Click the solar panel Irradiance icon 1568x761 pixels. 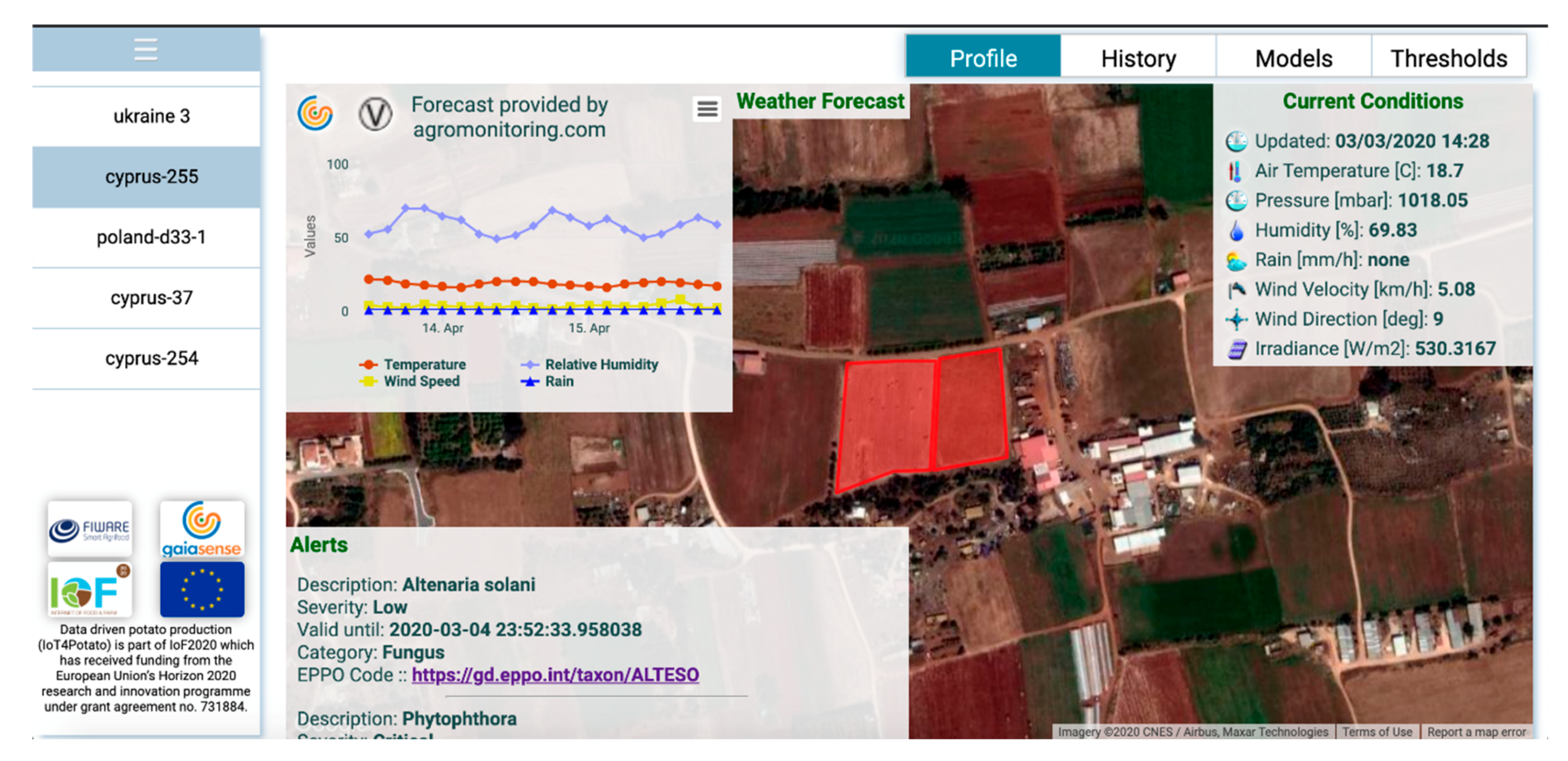click(x=1236, y=350)
